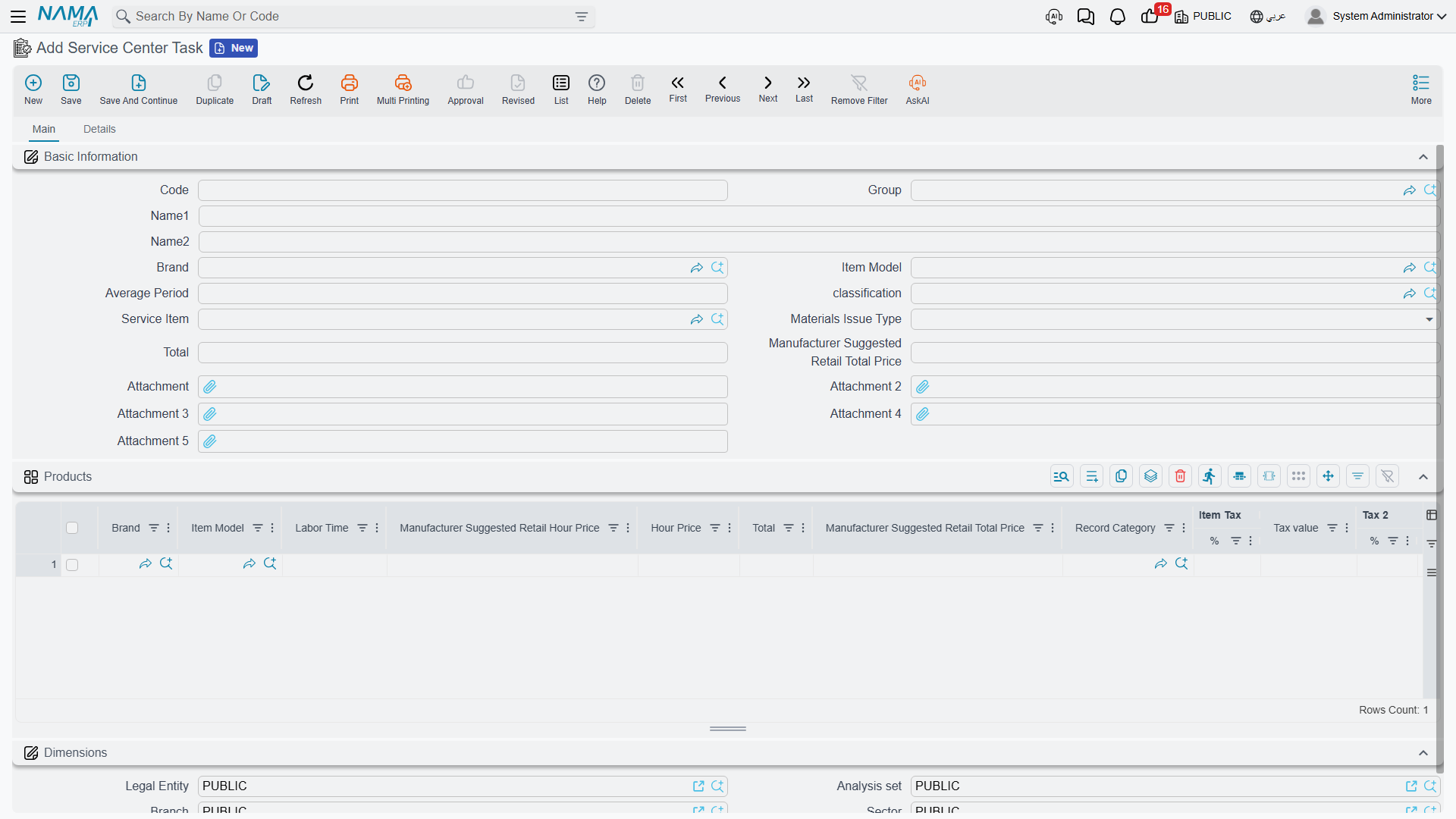Screen dimensions: 1456x819
Task: Open notifications bell
Action: tap(1117, 17)
